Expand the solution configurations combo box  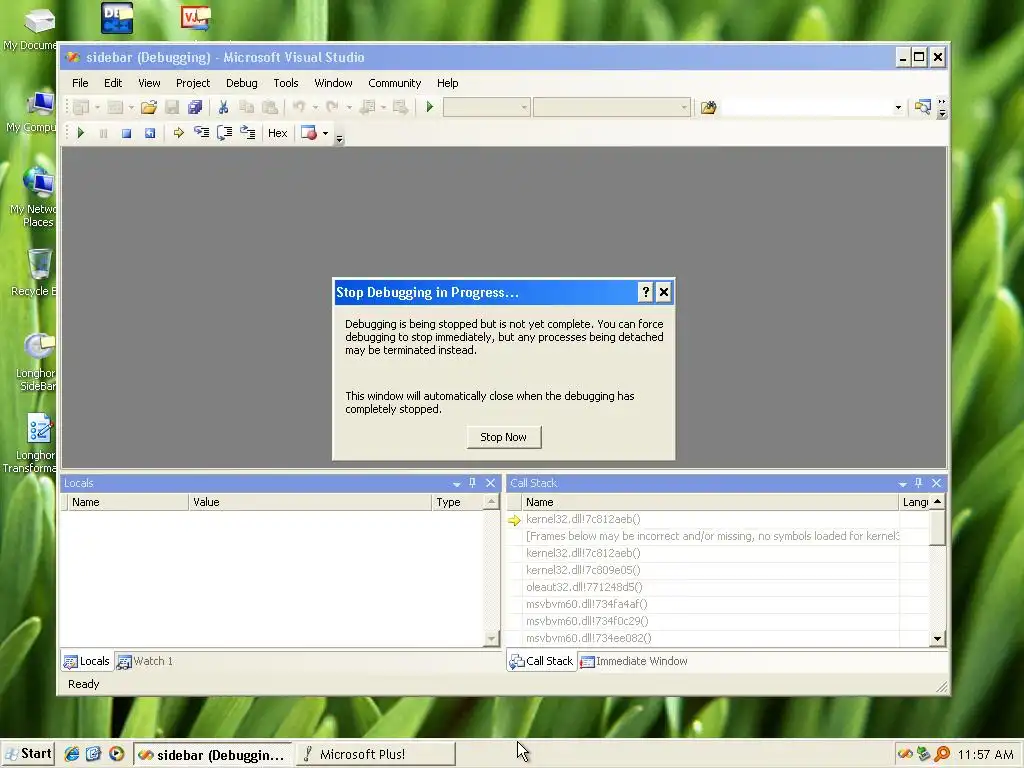pyautogui.click(x=487, y=107)
